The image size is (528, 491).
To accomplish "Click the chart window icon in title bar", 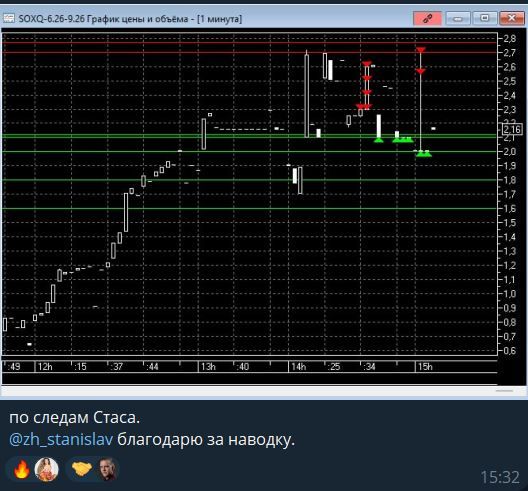I will pyautogui.click(x=9, y=18).
